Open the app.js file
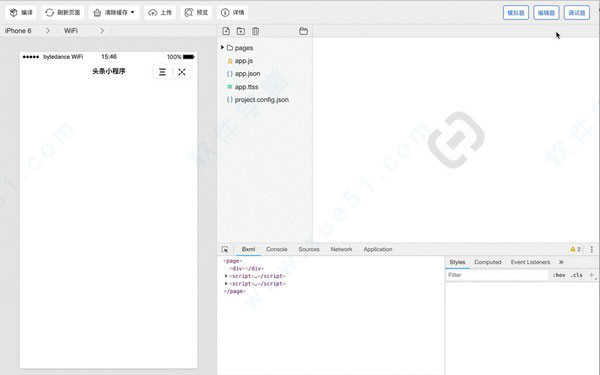The width and height of the screenshot is (600, 375). point(244,61)
